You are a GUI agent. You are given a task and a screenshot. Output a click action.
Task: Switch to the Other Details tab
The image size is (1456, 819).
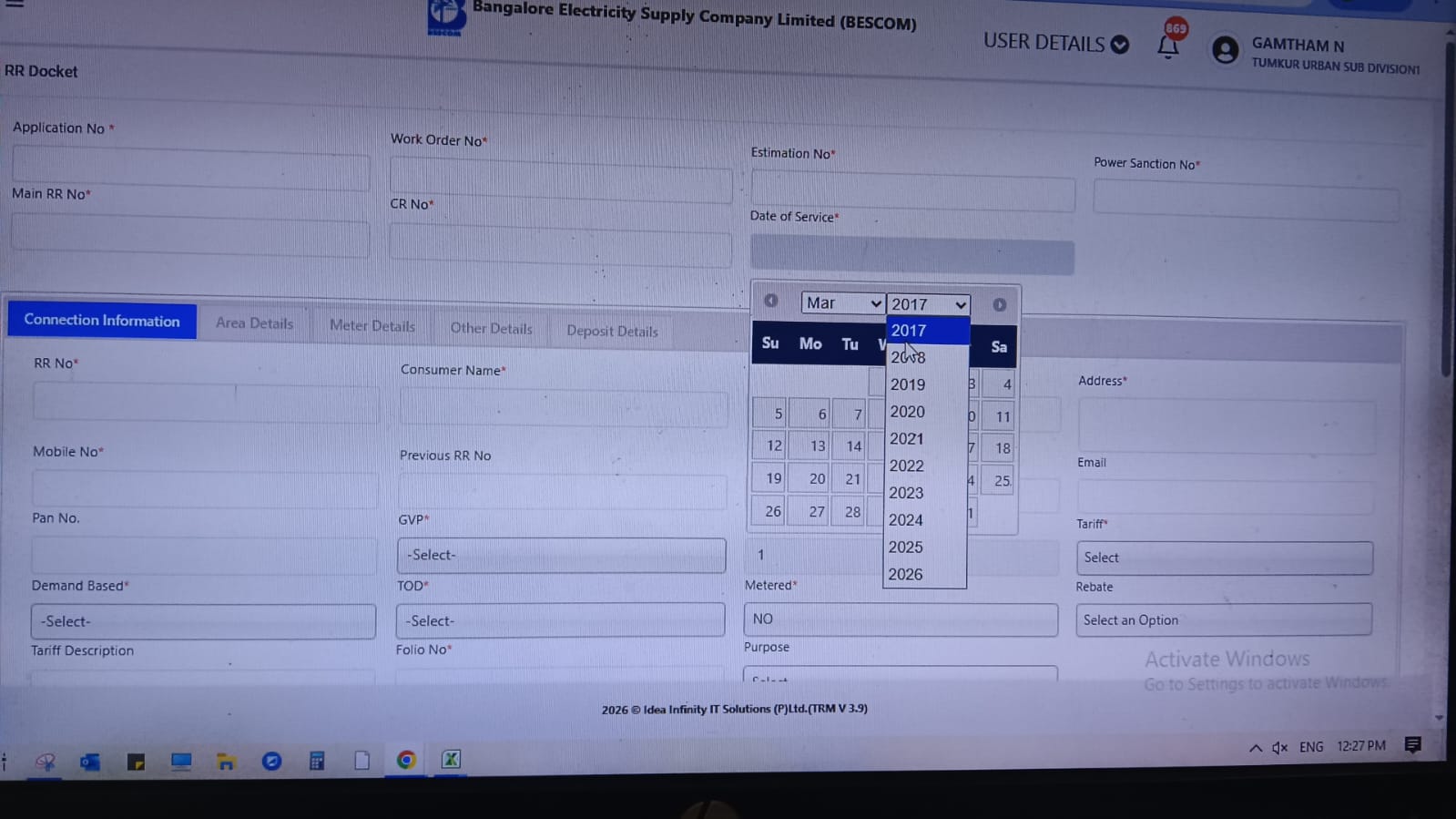[x=492, y=328]
